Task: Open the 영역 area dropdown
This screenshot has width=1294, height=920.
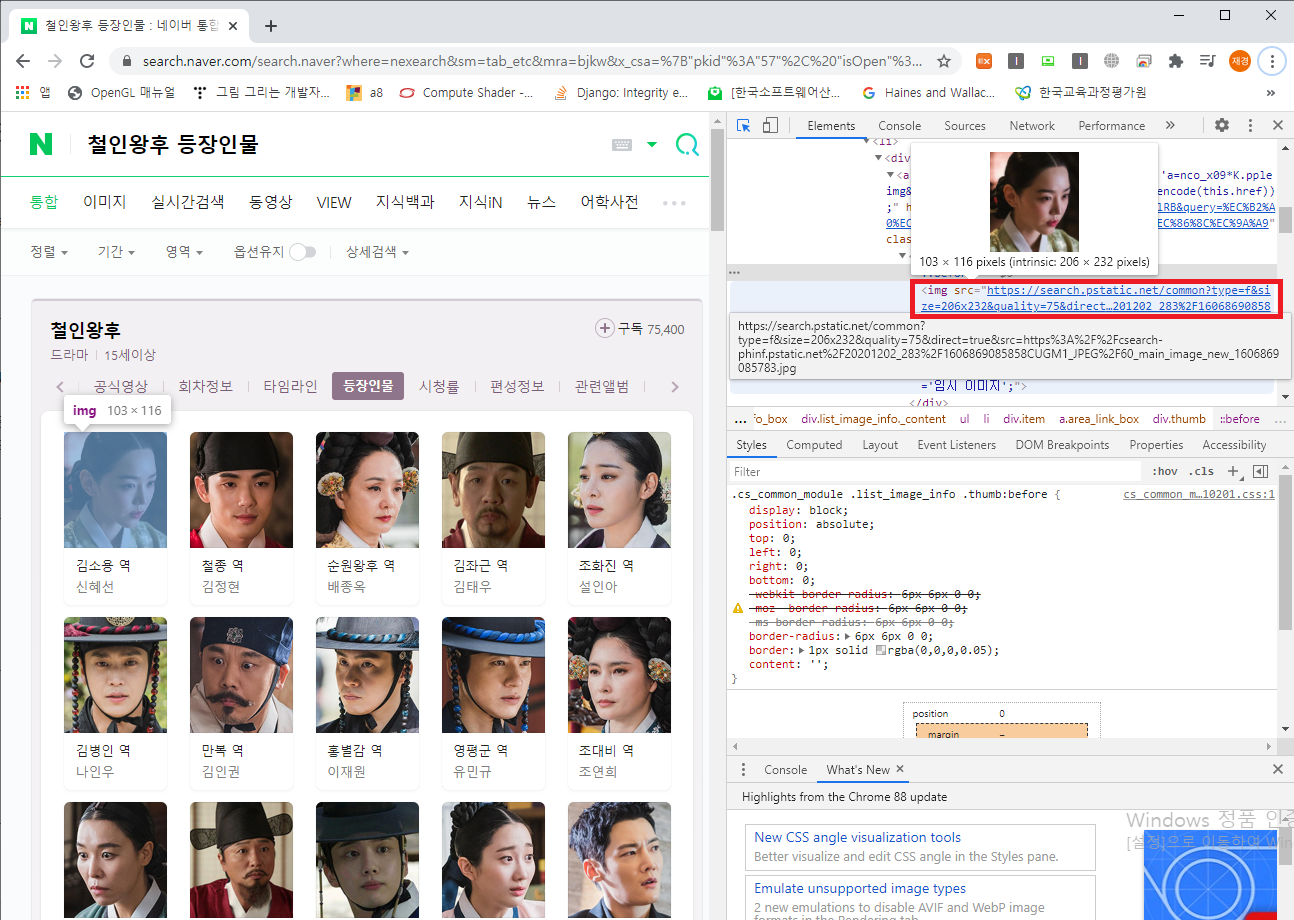Action: click(x=184, y=252)
